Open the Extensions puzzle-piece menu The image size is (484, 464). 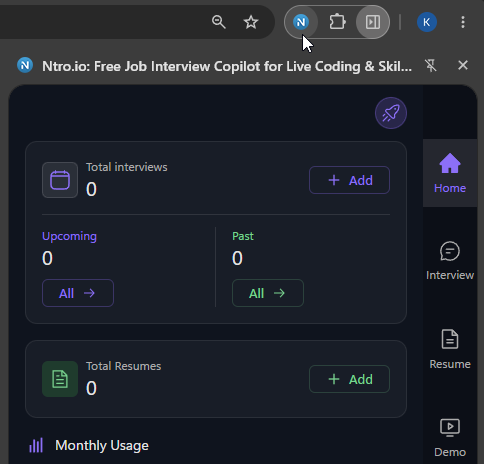337,22
